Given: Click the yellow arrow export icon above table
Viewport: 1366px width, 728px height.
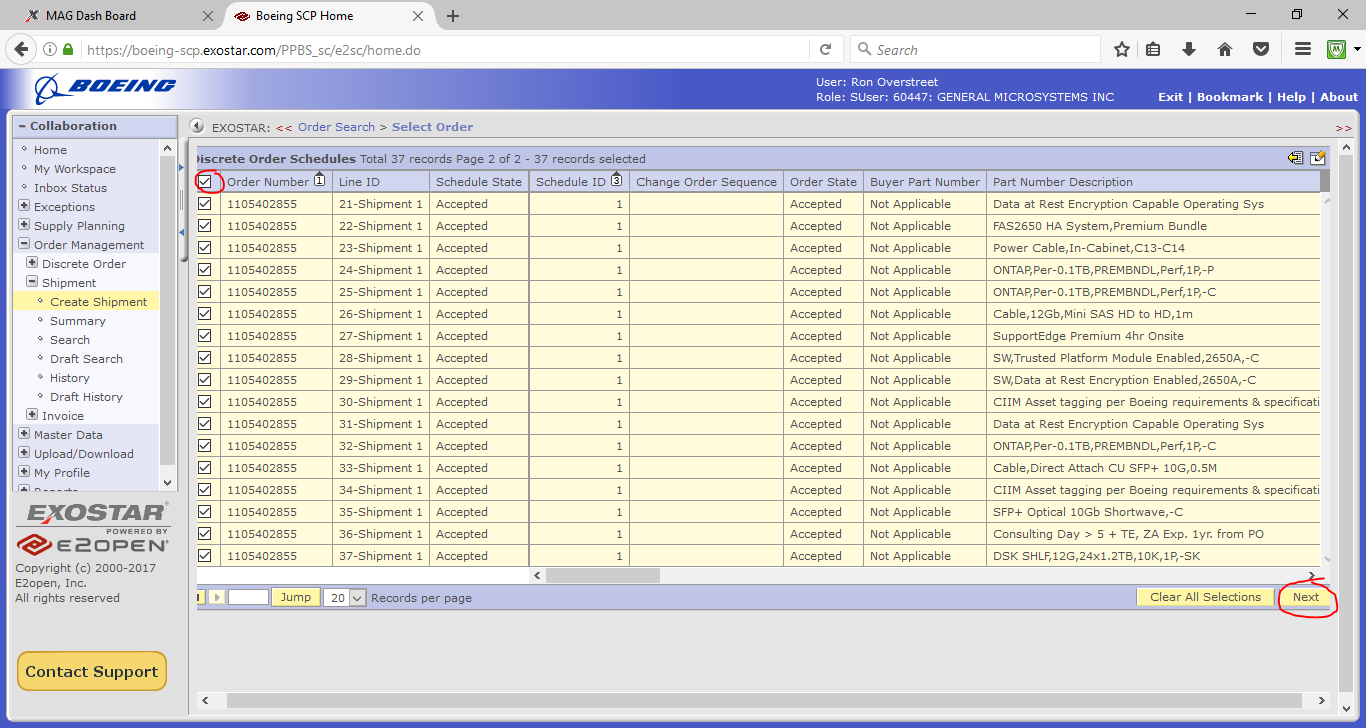Looking at the screenshot, I should (1296, 158).
